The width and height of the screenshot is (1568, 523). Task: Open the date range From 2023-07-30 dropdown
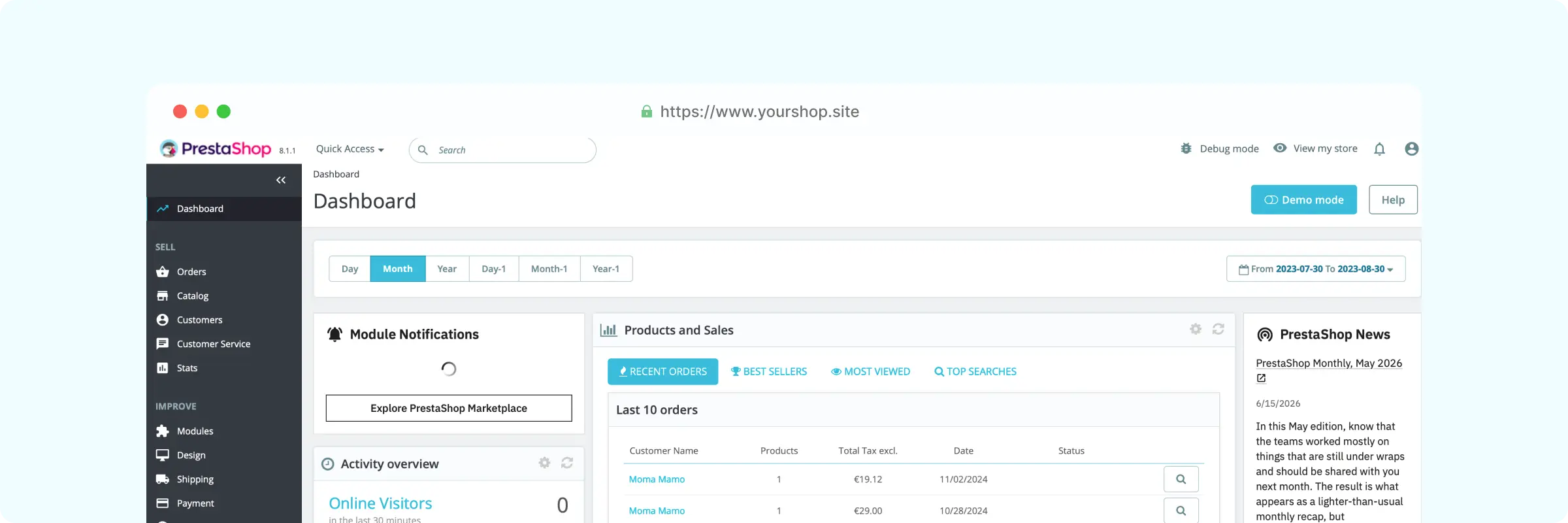coord(1316,269)
